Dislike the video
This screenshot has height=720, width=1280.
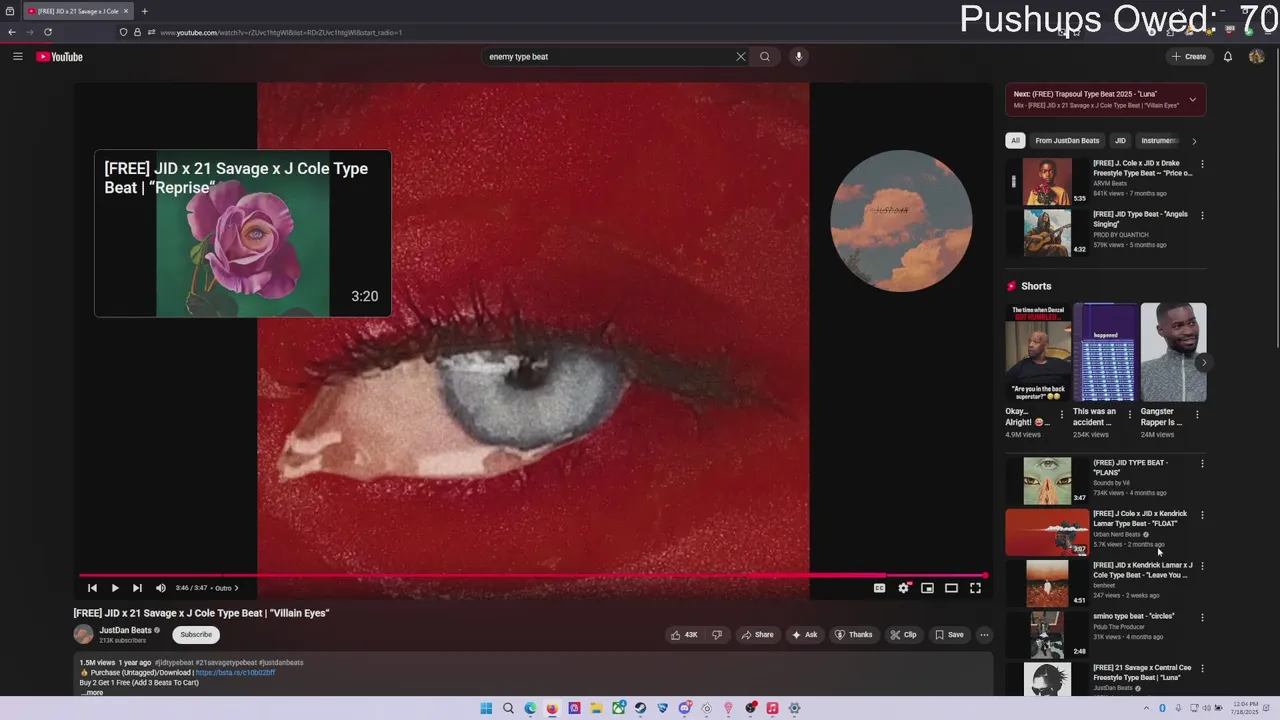click(x=717, y=634)
